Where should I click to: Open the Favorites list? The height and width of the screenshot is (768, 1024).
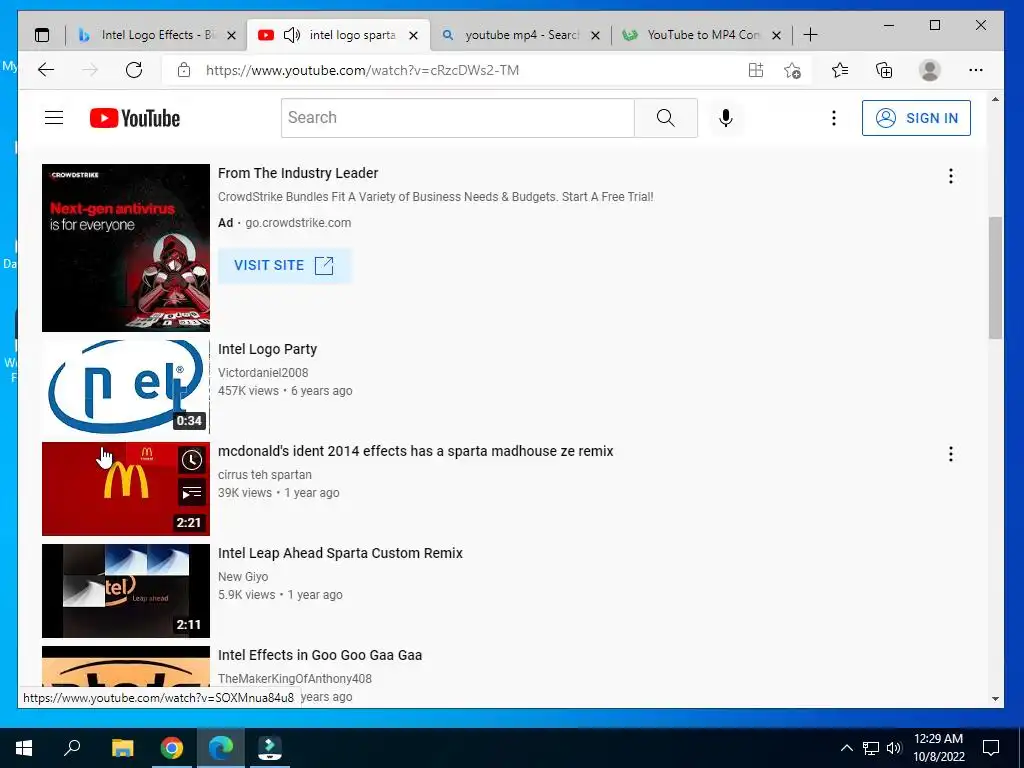[840, 70]
